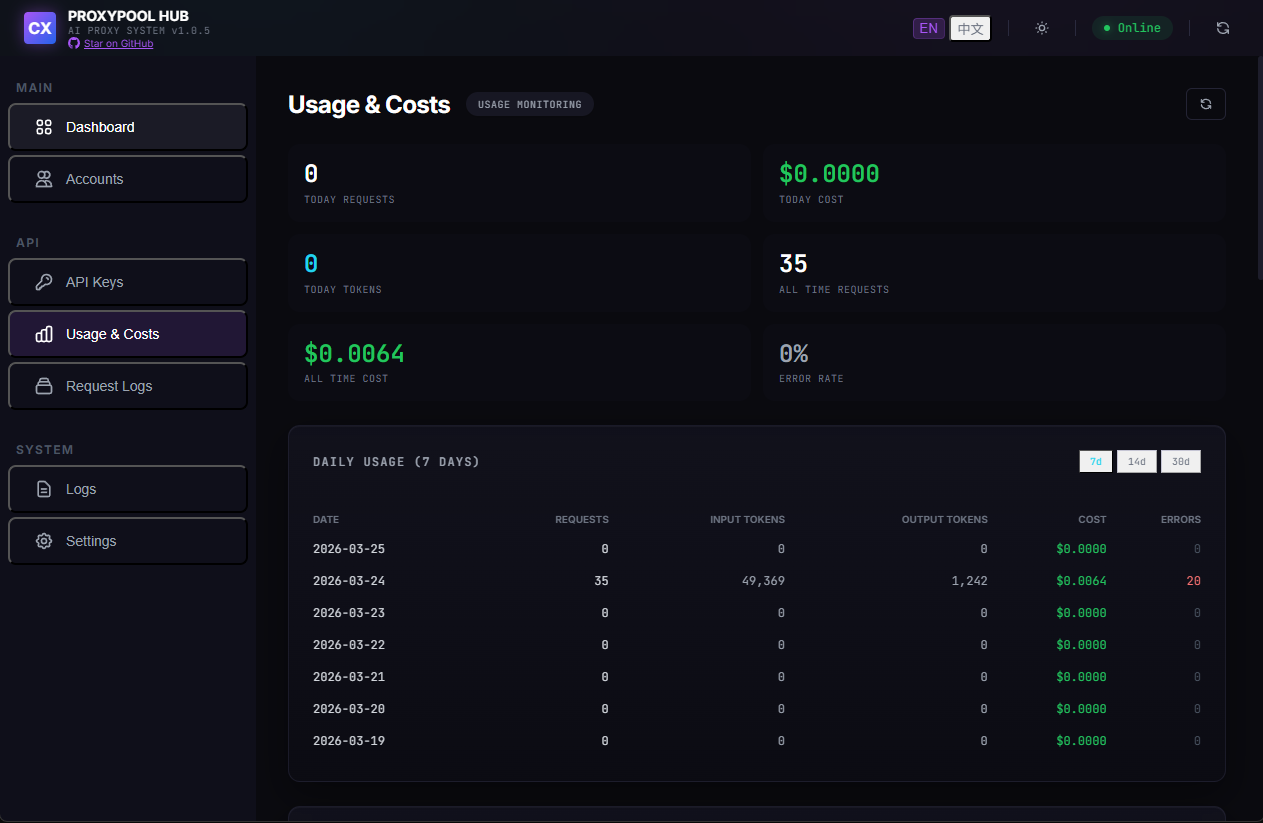Click the Settings gear icon
1263x823 pixels.
pyautogui.click(x=44, y=541)
